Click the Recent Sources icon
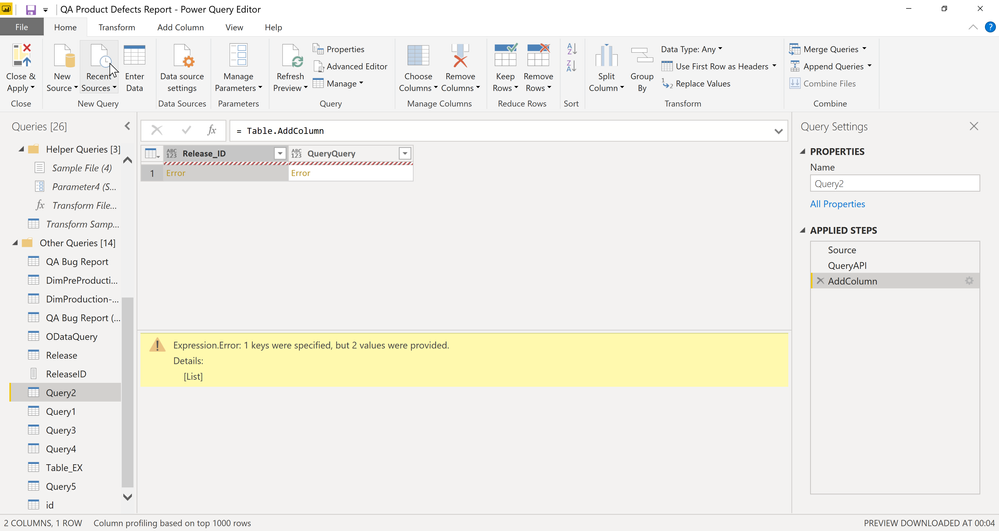 coord(99,55)
